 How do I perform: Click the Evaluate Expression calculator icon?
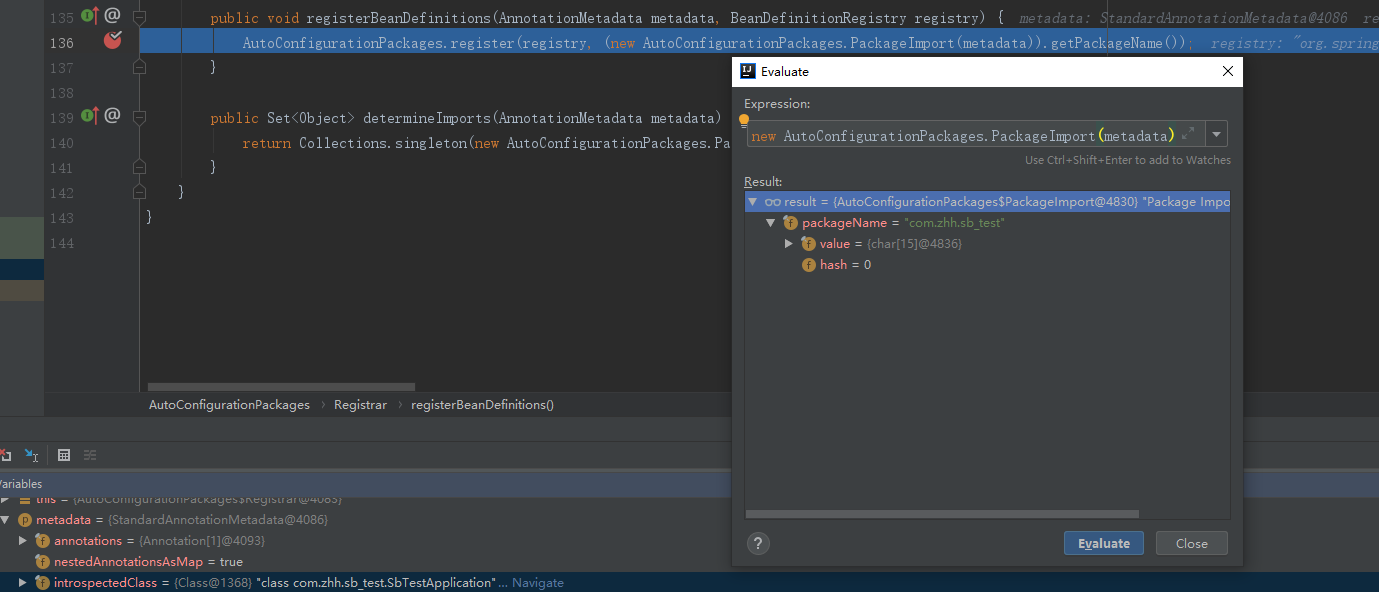coord(64,455)
